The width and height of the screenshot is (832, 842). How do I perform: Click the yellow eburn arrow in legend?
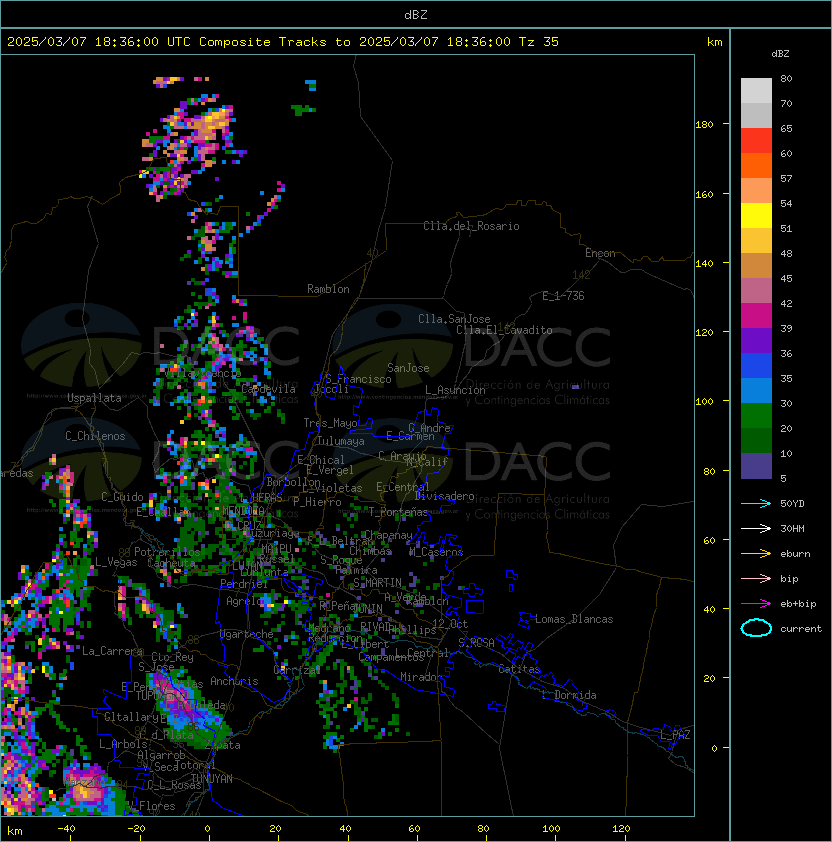[x=756, y=554]
